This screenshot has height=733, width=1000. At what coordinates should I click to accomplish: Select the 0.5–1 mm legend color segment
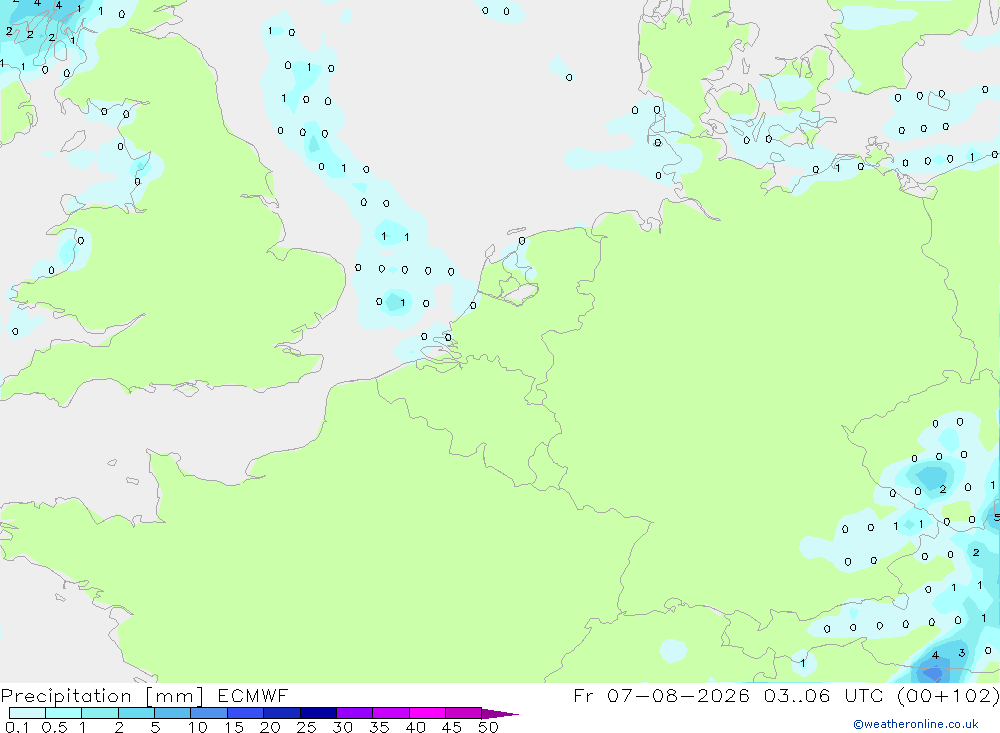[x=63, y=713]
